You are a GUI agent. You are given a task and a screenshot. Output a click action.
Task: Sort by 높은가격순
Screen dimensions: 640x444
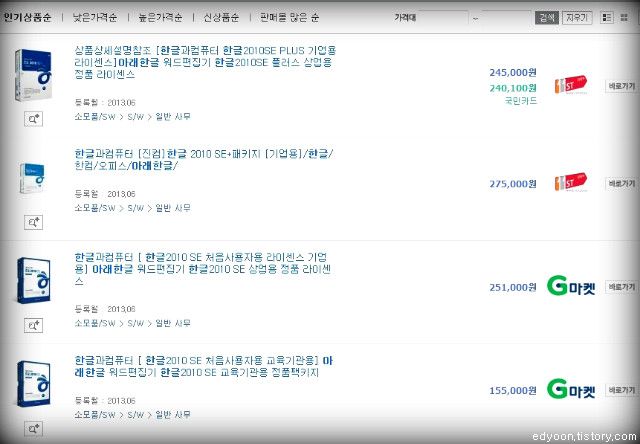pyautogui.click(x=160, y=18)
